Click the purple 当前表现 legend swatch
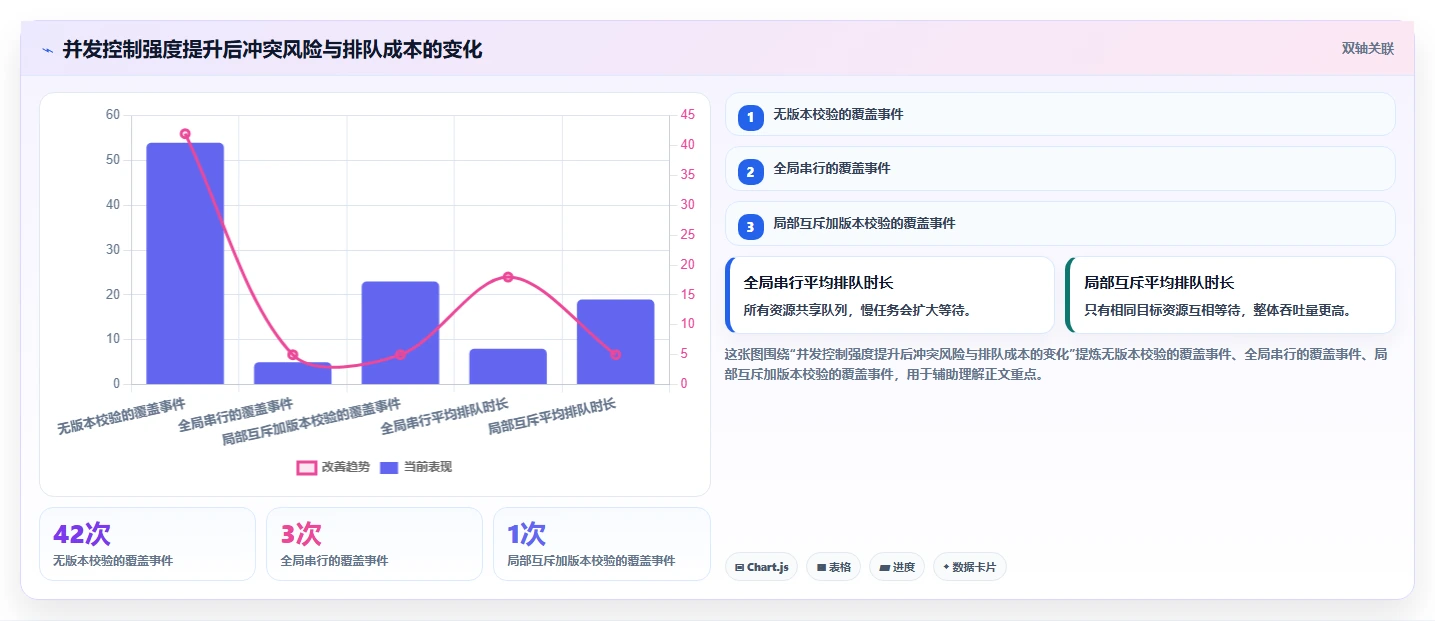The height and width of the screenshot is (621, 1435). coord(389,467)
